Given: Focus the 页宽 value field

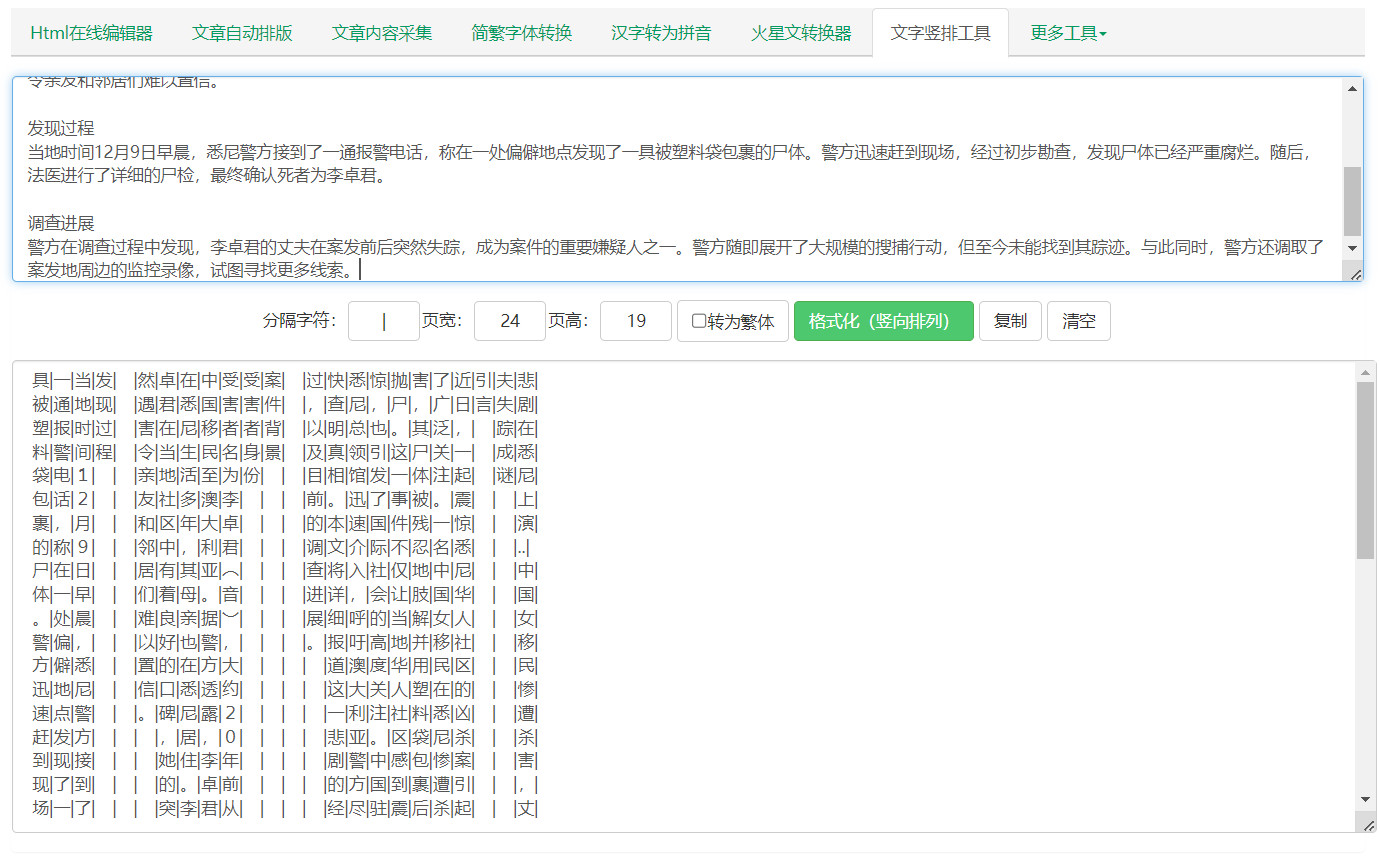Looking at the screenshot, I should [510, 321].
